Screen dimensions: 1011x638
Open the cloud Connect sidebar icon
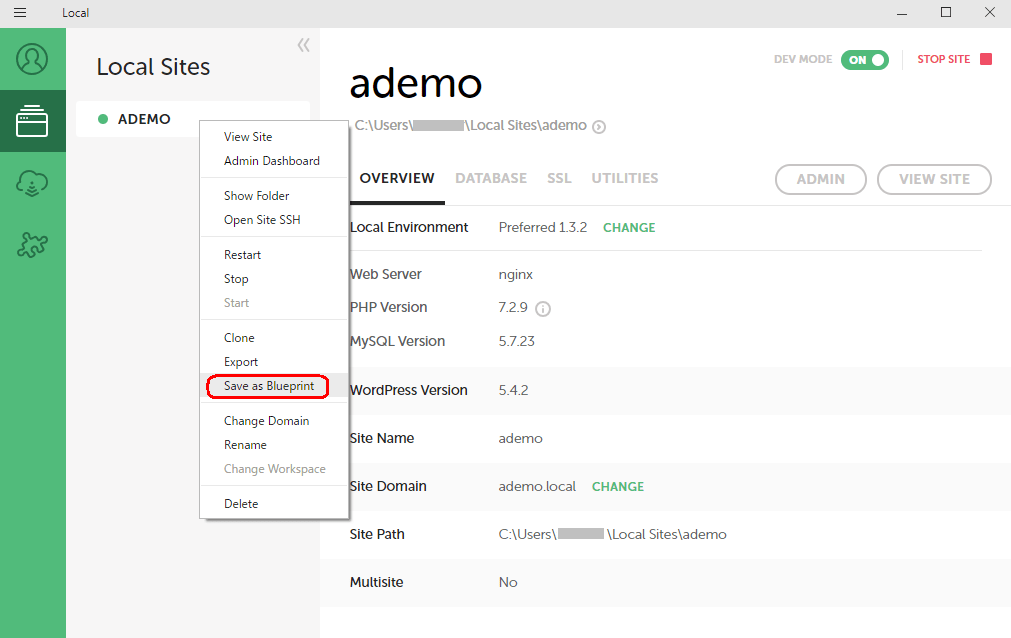click(x=32, y=183)
